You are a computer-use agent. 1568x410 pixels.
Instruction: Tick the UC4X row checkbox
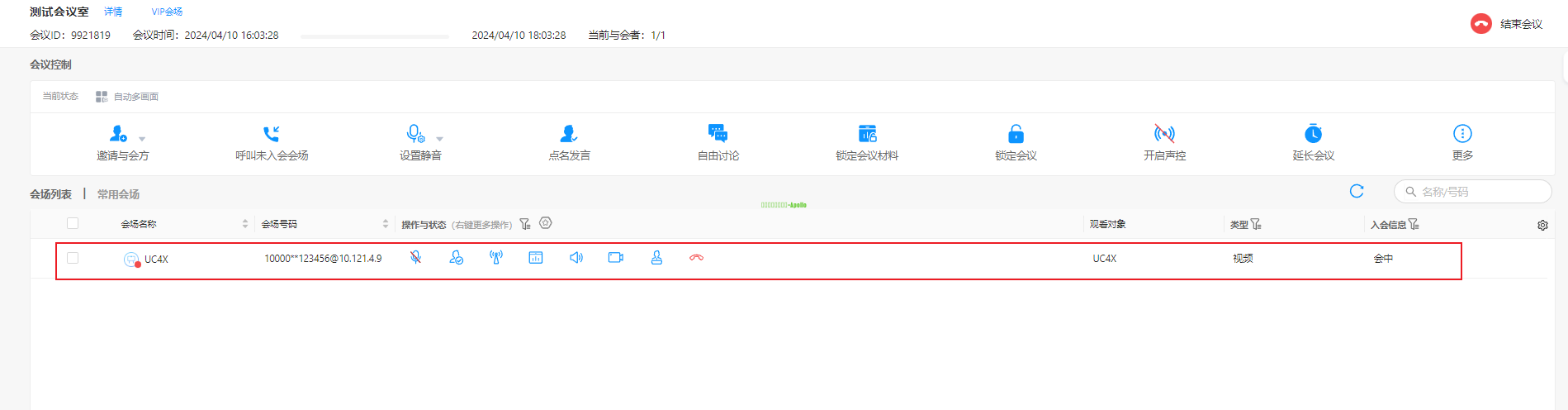click(73, 258)
